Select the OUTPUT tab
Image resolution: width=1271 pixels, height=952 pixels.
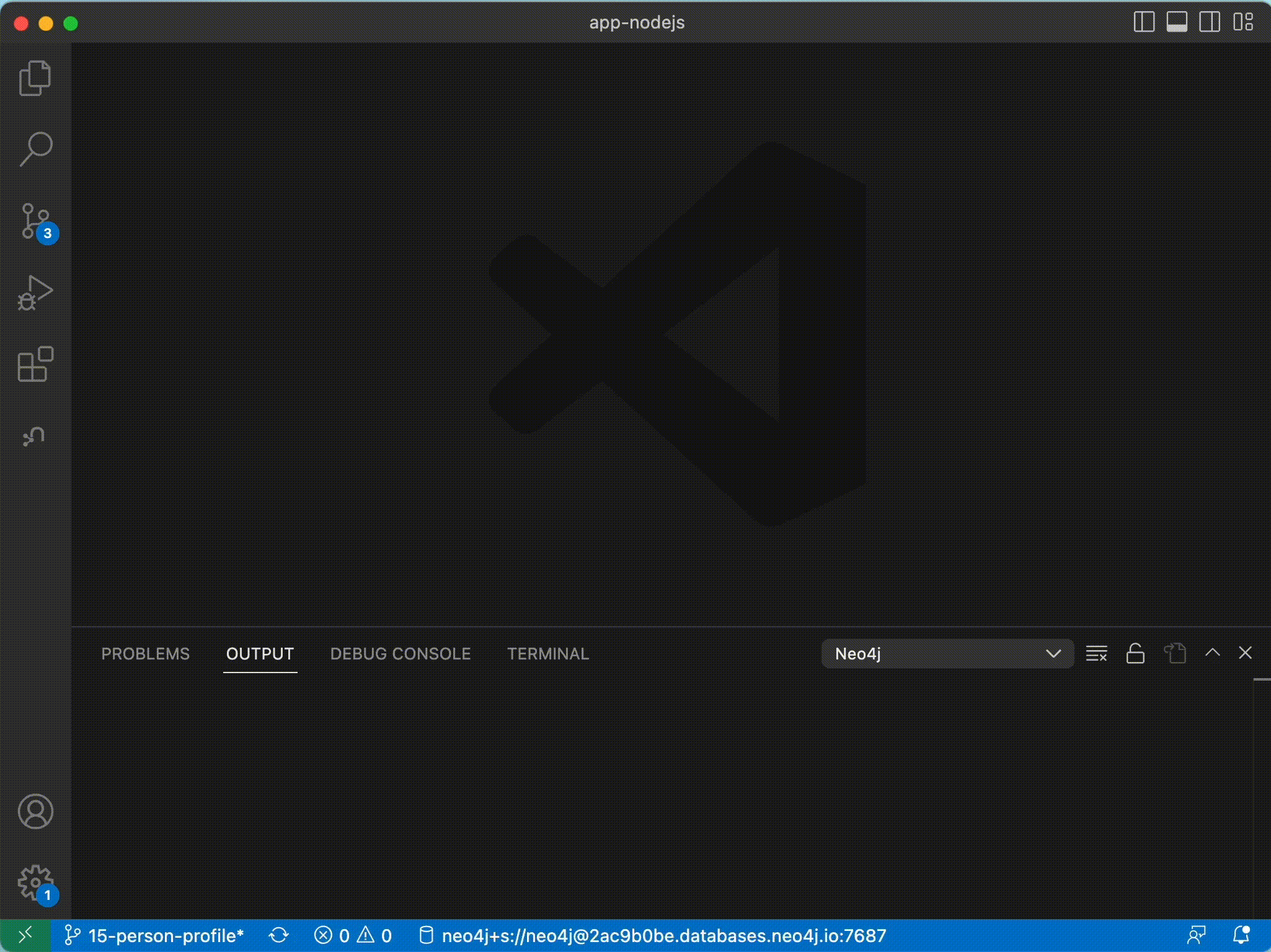pyautogui.click(x=260, y=654)
